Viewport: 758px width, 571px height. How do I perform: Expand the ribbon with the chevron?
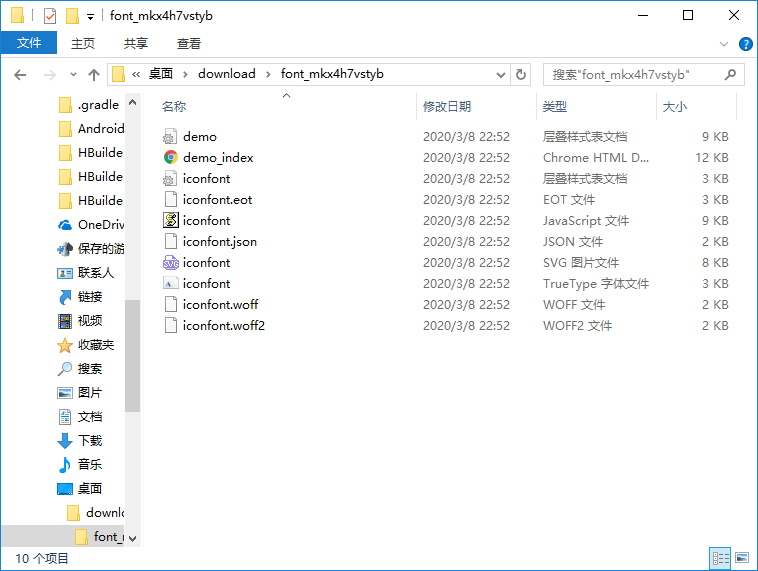coord(724,44)
